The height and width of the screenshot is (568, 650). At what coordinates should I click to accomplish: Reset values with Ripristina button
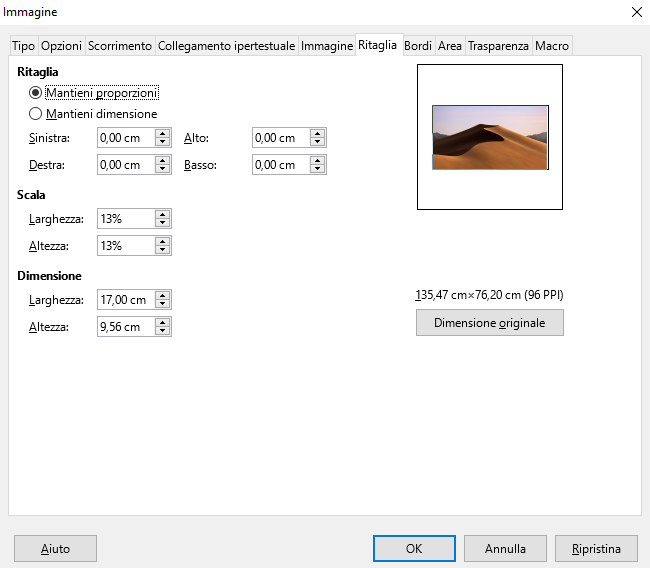point(596,549)
